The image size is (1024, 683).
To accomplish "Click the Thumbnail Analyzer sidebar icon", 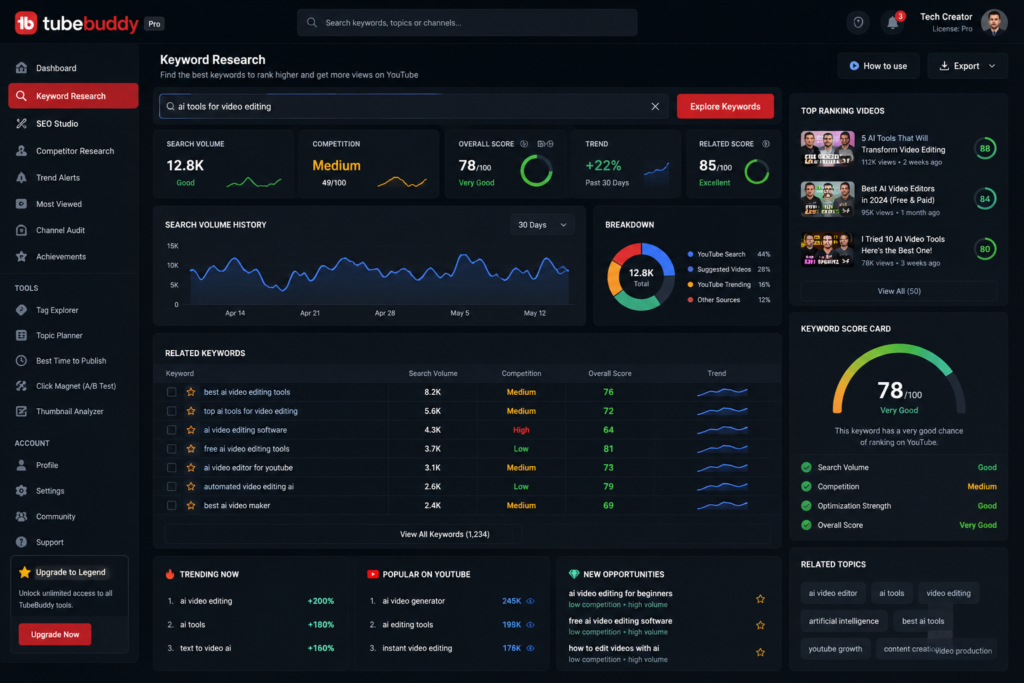I will pyautogui.click(x=22, y=411).
